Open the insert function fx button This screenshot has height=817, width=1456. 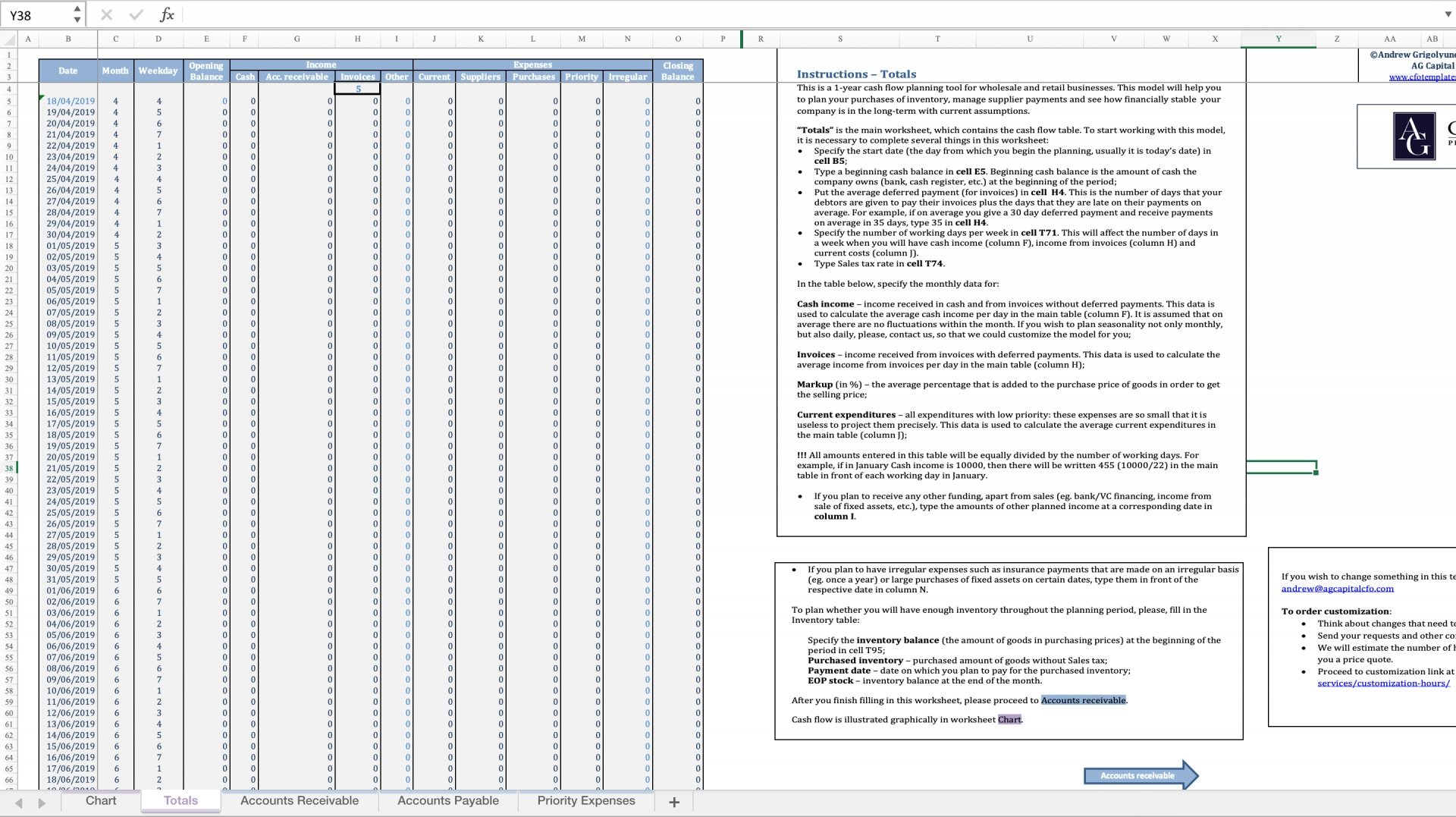click(167, 14)
